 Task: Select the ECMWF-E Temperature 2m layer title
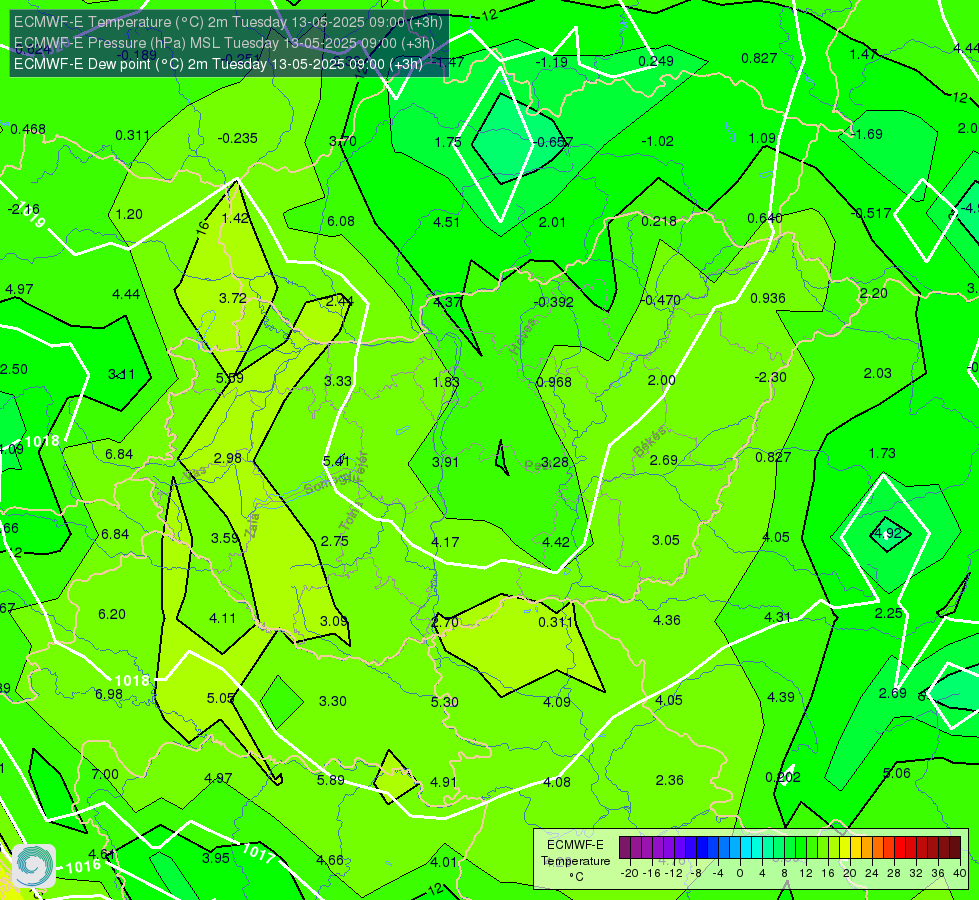tap(228, 22)
